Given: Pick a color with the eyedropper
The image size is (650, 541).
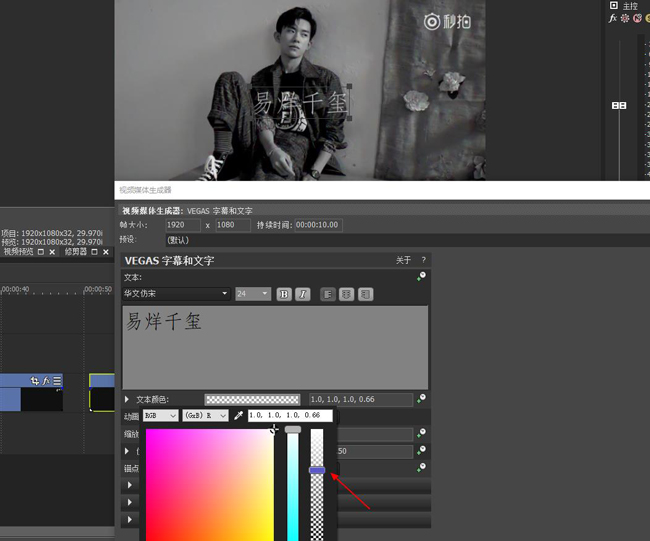Looking at the screenshot, I should [238, 415].
